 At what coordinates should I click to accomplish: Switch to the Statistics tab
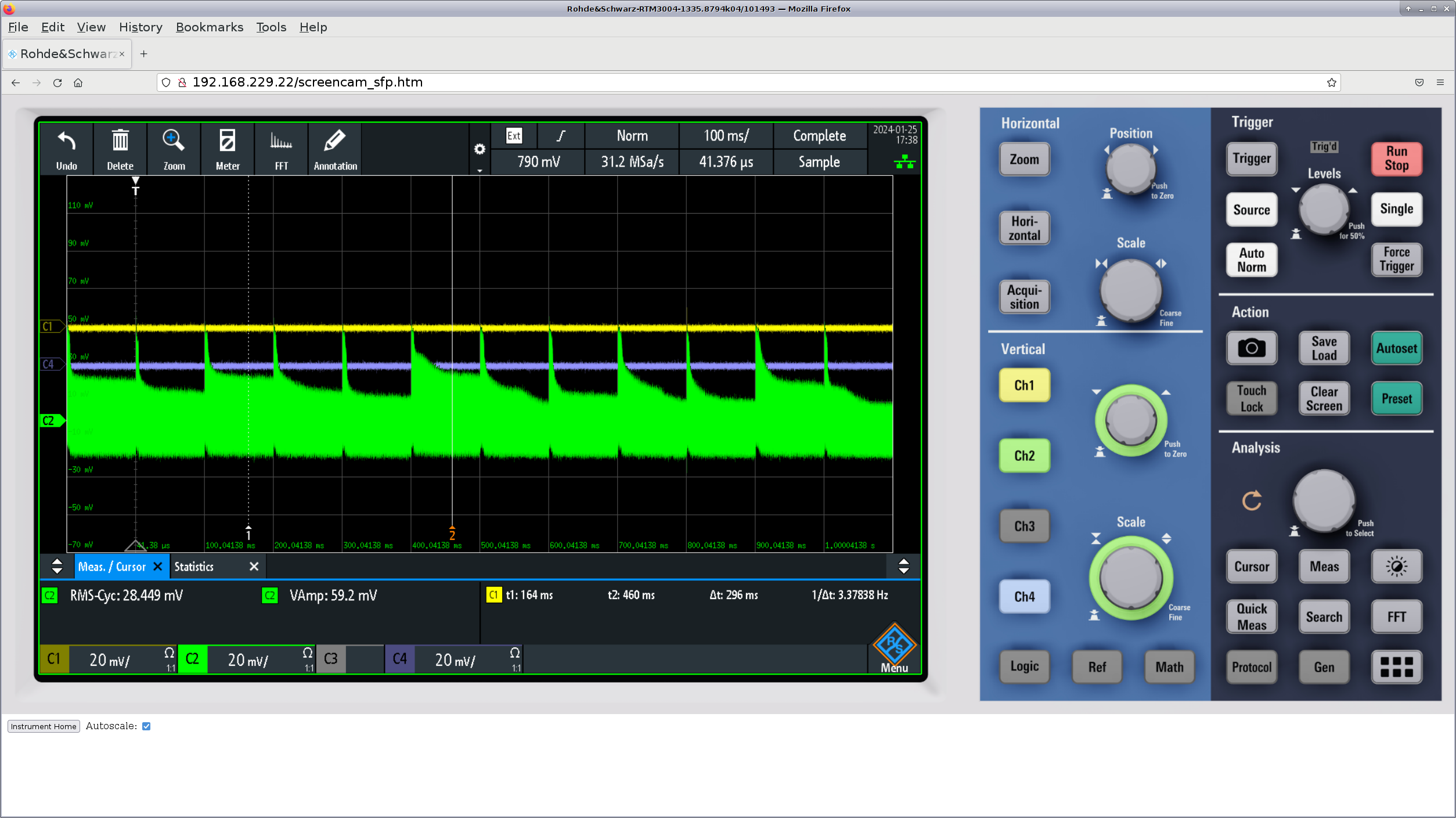(194, 567)
